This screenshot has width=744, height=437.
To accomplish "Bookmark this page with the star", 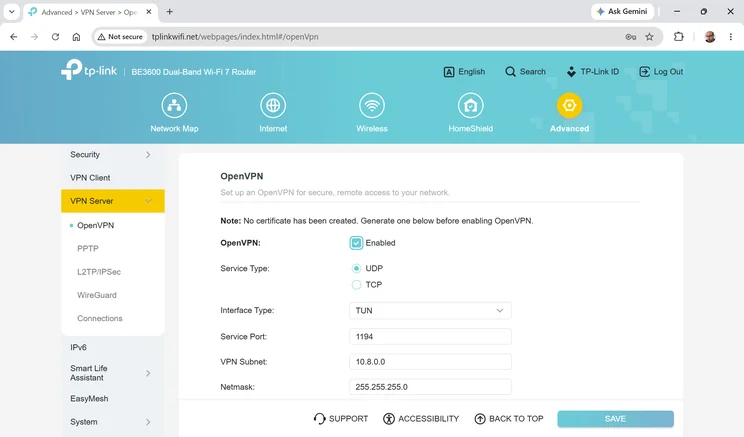I will tap(650, 37).
